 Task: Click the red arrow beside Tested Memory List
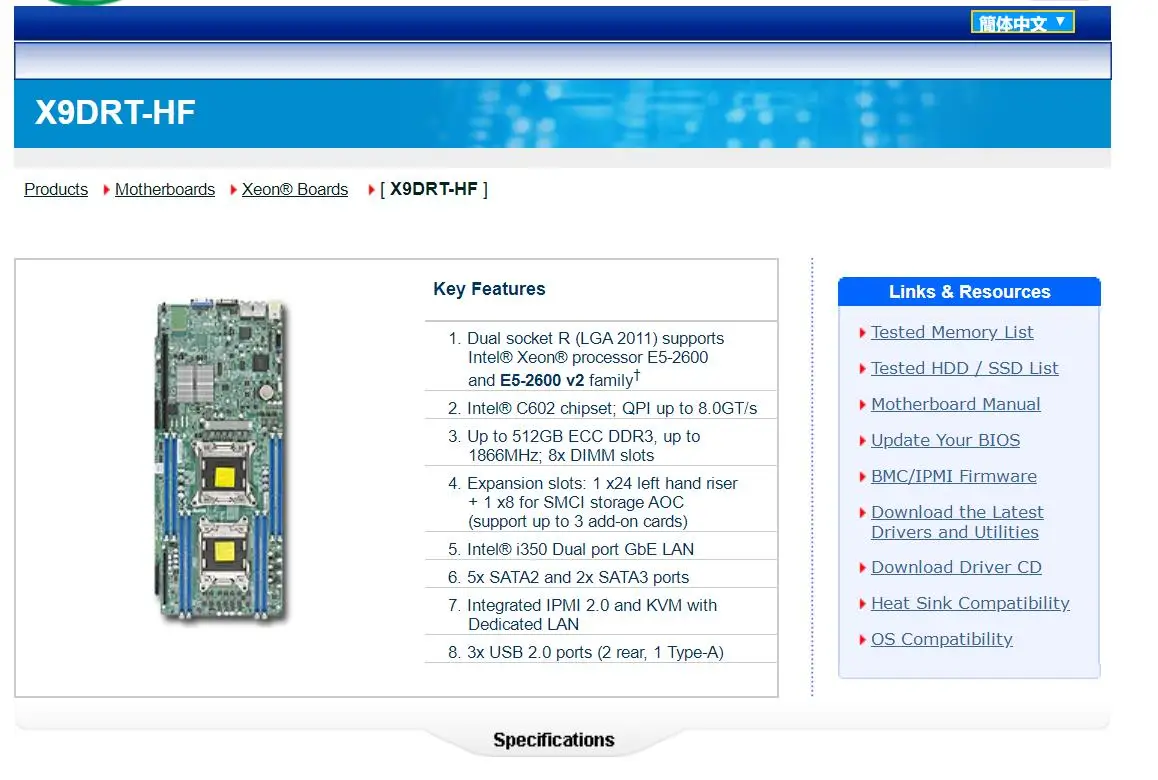862,333
